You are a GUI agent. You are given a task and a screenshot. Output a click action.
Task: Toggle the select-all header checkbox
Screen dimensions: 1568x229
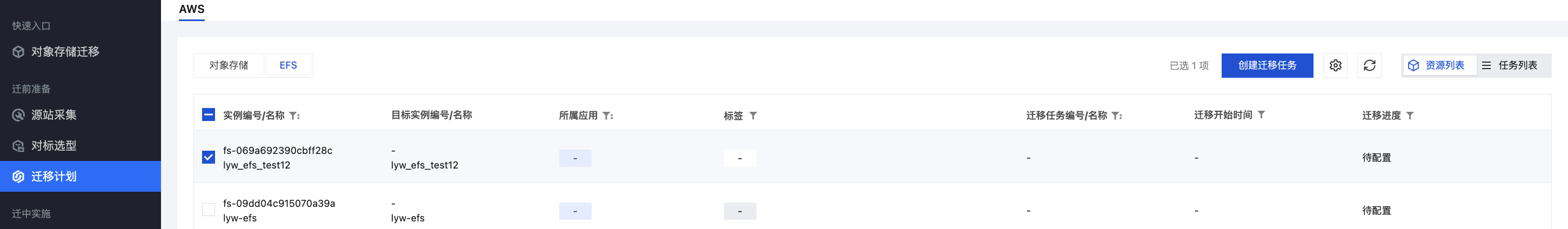click(x=208, y=115)
